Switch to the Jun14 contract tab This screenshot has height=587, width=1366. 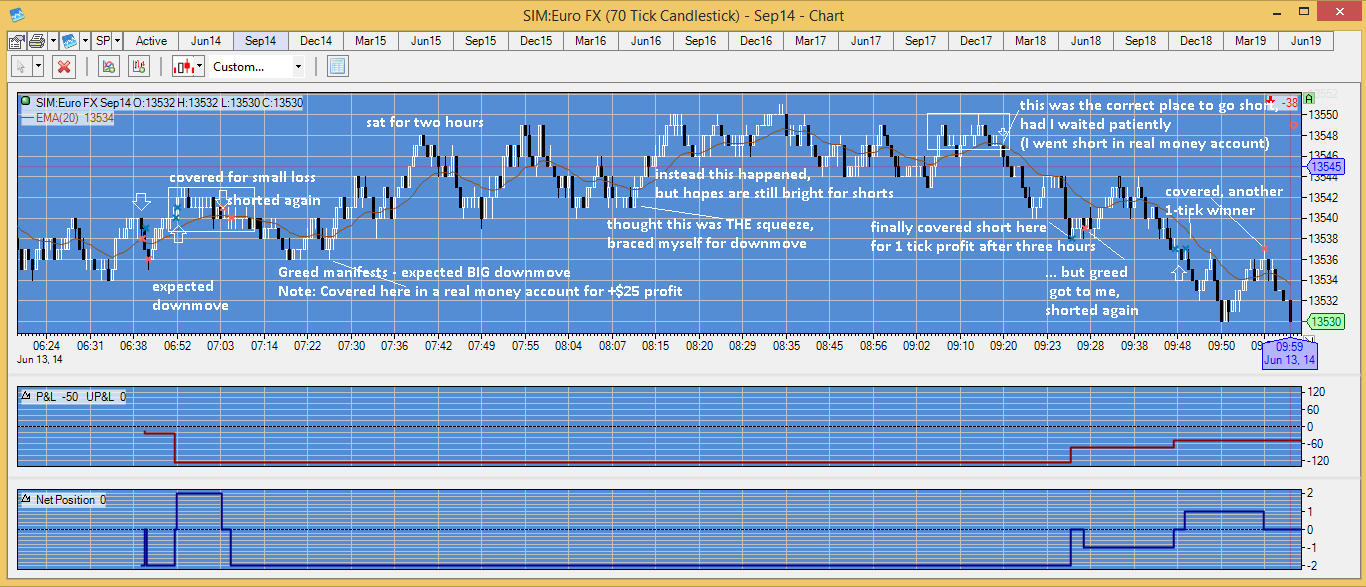click(x=206, y=41)
